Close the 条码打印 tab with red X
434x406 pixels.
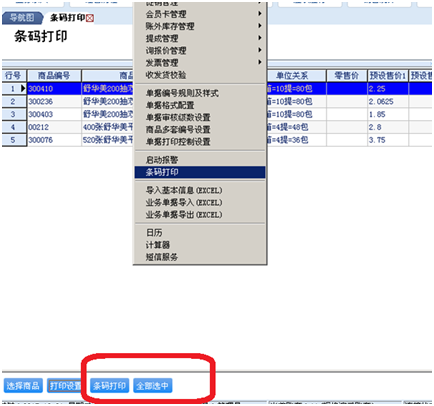90,18
